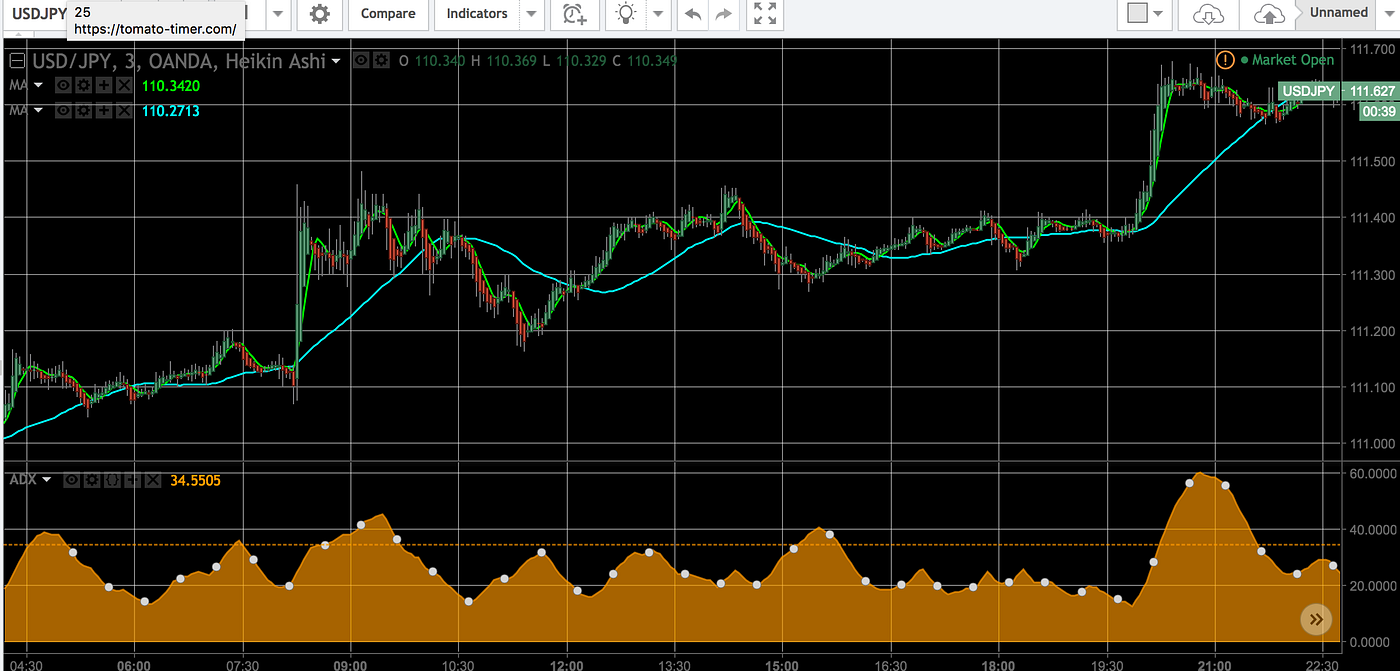Expand the ADX indicator name dropdown arrow
The height and width of the screenshot is (671, 1400).
47,480
